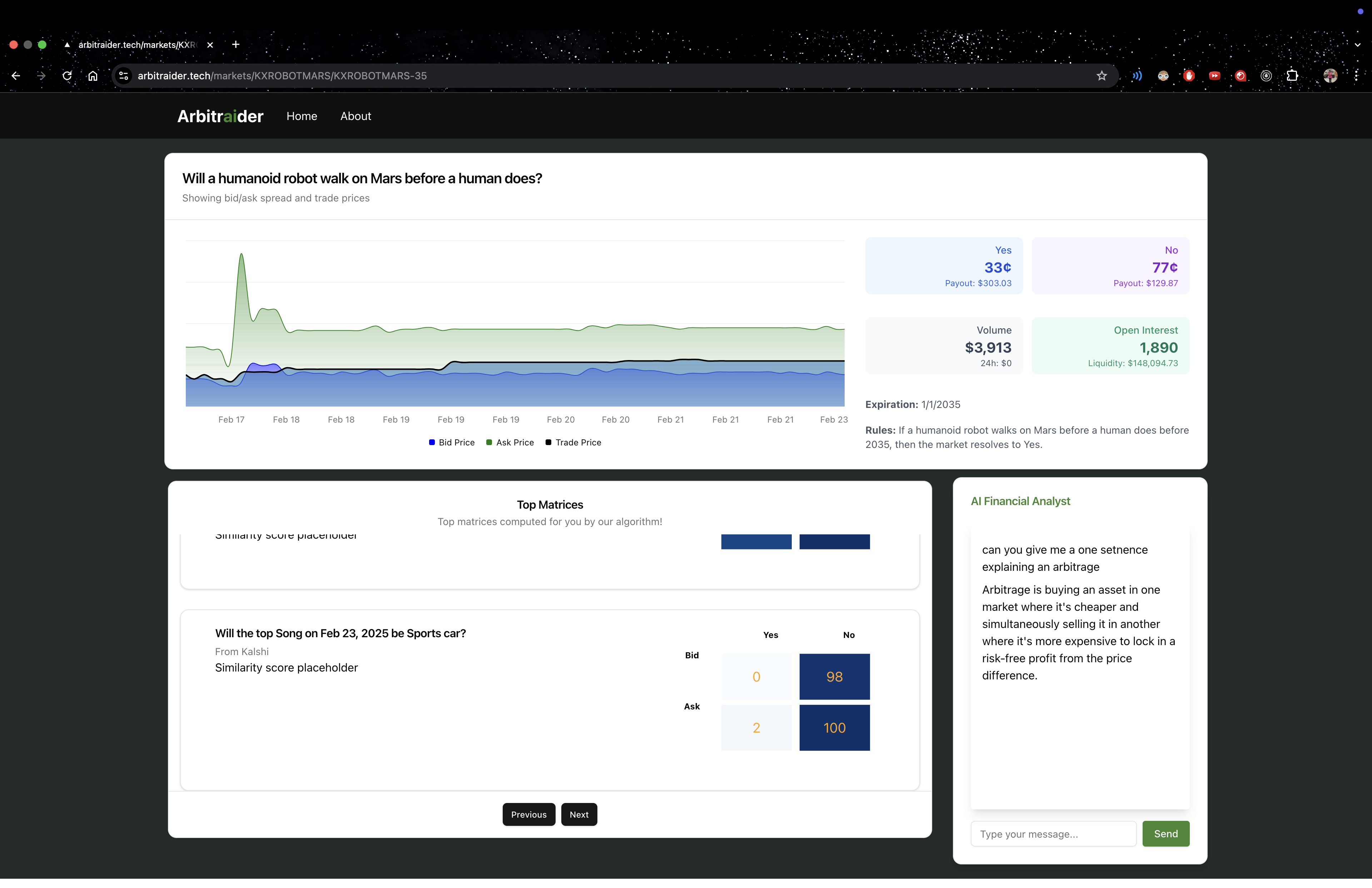Click the blue sound waves extension icon
Screen dimensions: 1372x888
click(x=1137, y=75)
